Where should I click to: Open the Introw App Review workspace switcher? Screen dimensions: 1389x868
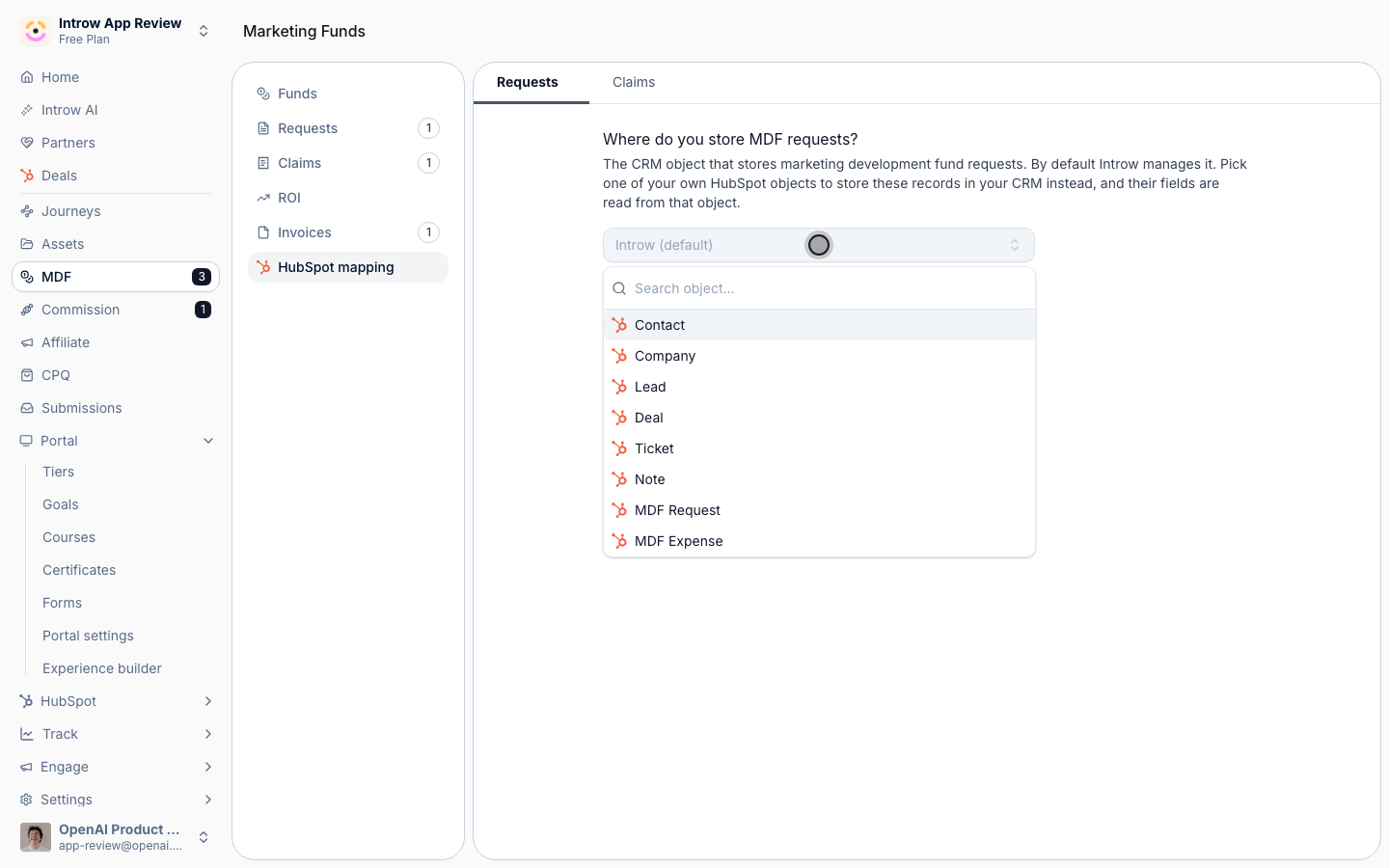(x=116, y=31)
